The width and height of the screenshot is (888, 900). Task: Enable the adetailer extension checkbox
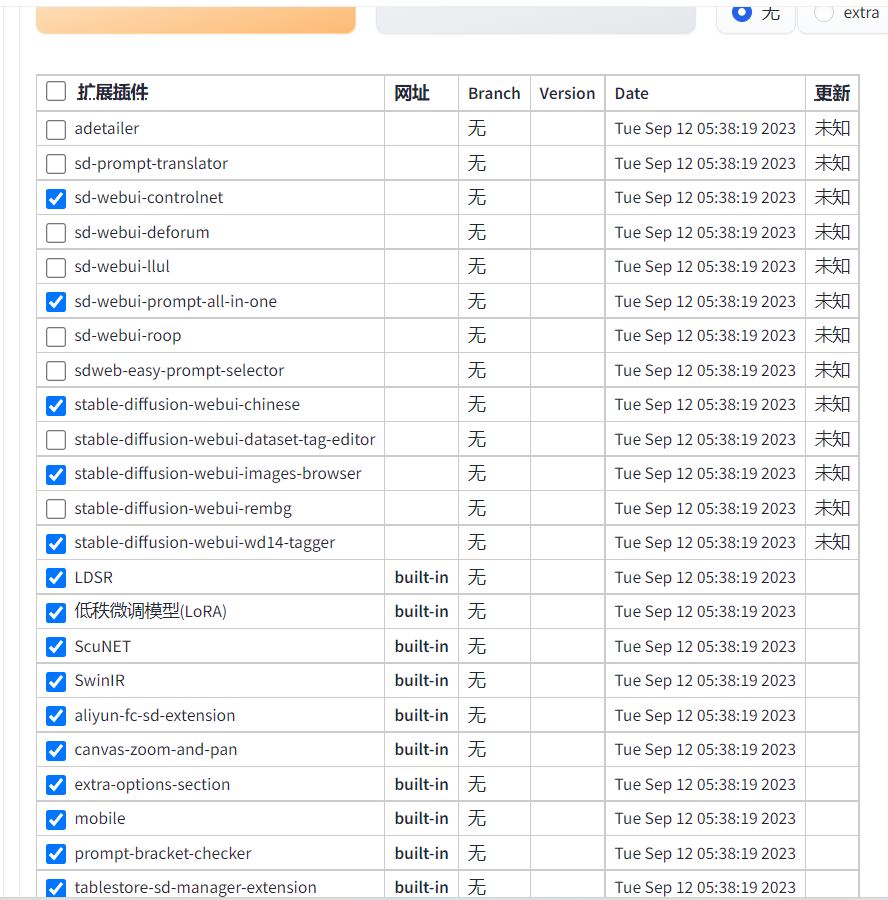[56, 129]
